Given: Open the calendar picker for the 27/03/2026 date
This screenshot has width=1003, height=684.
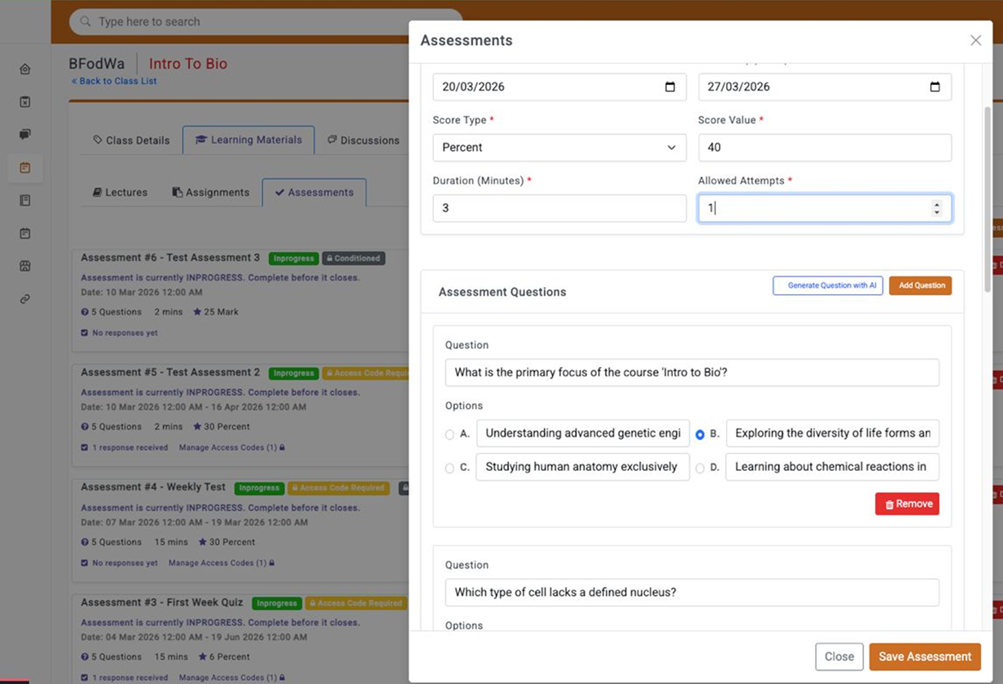Looking at the screenshot, I should pyautogui.click(x=935, y=87).
